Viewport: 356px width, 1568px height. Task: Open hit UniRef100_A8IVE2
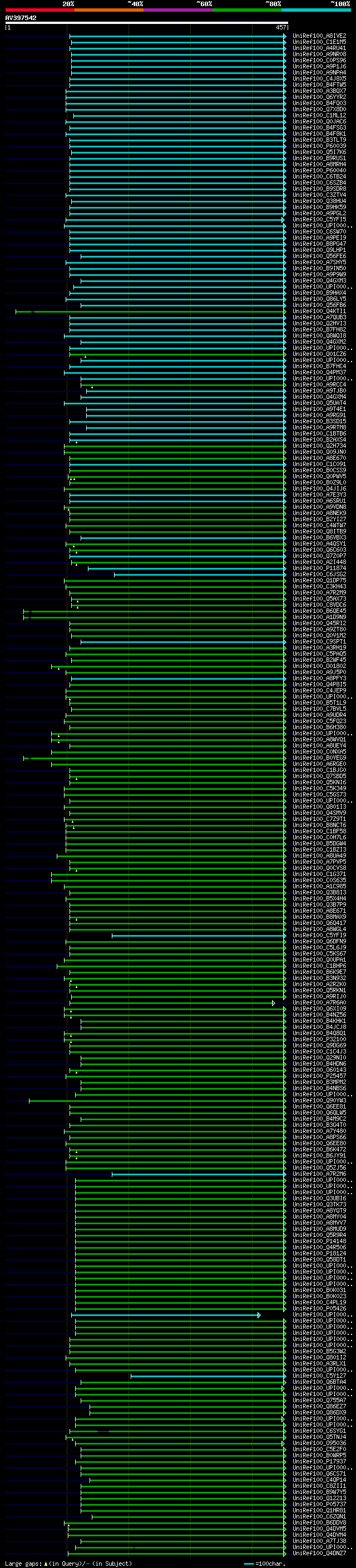(x=319, y=36)
